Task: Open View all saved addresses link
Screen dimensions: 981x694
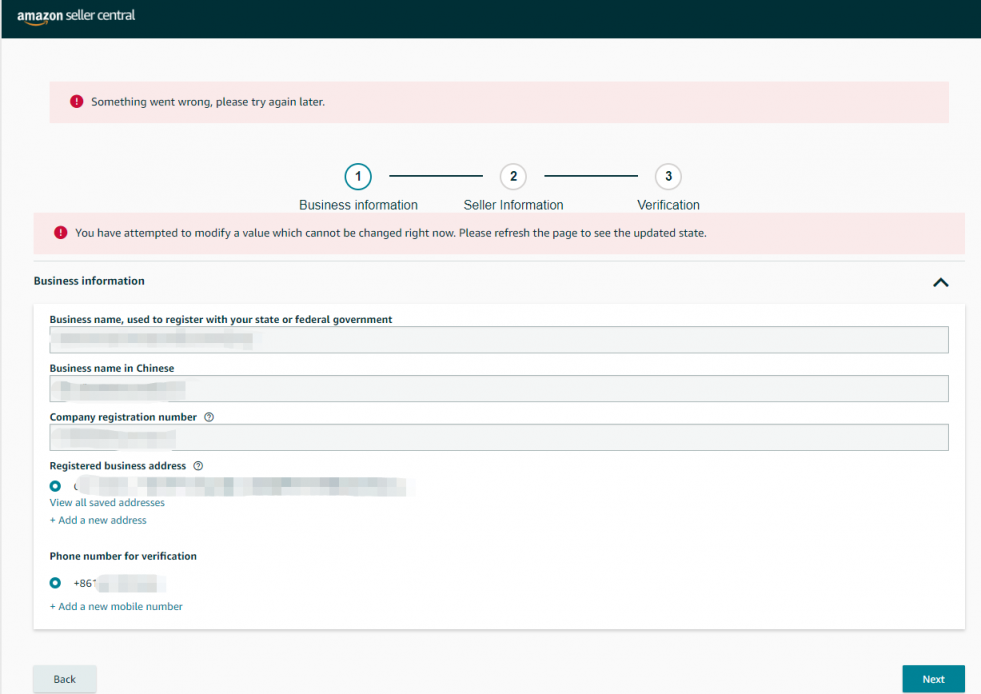Action: (x=107, y=503)
